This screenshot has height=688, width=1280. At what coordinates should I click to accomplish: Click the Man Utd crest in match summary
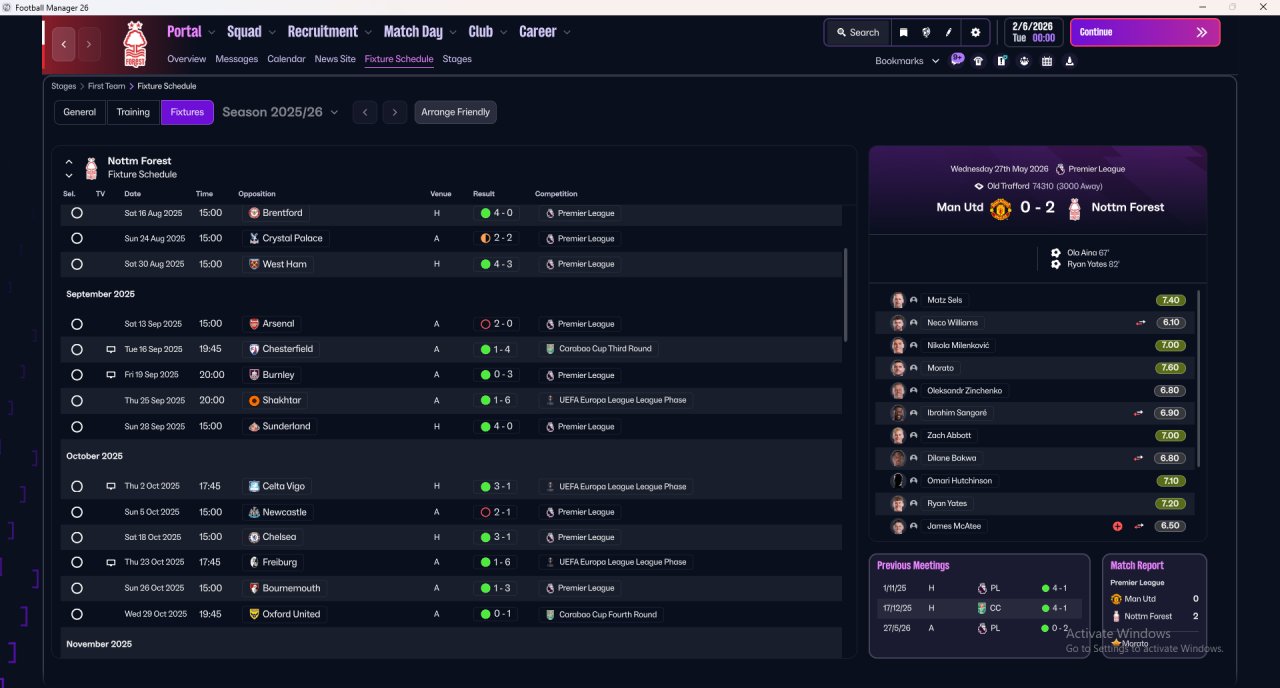coord(1001,208)
